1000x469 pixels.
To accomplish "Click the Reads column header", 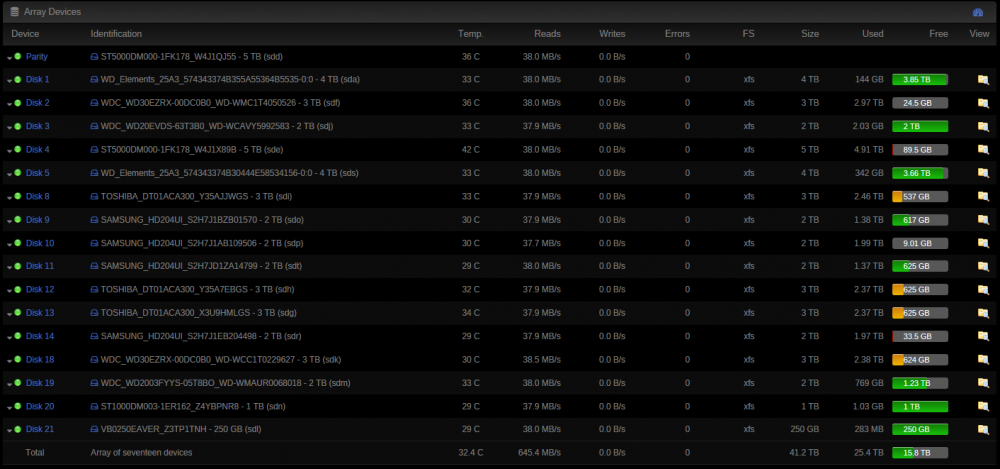I will 547,34.
